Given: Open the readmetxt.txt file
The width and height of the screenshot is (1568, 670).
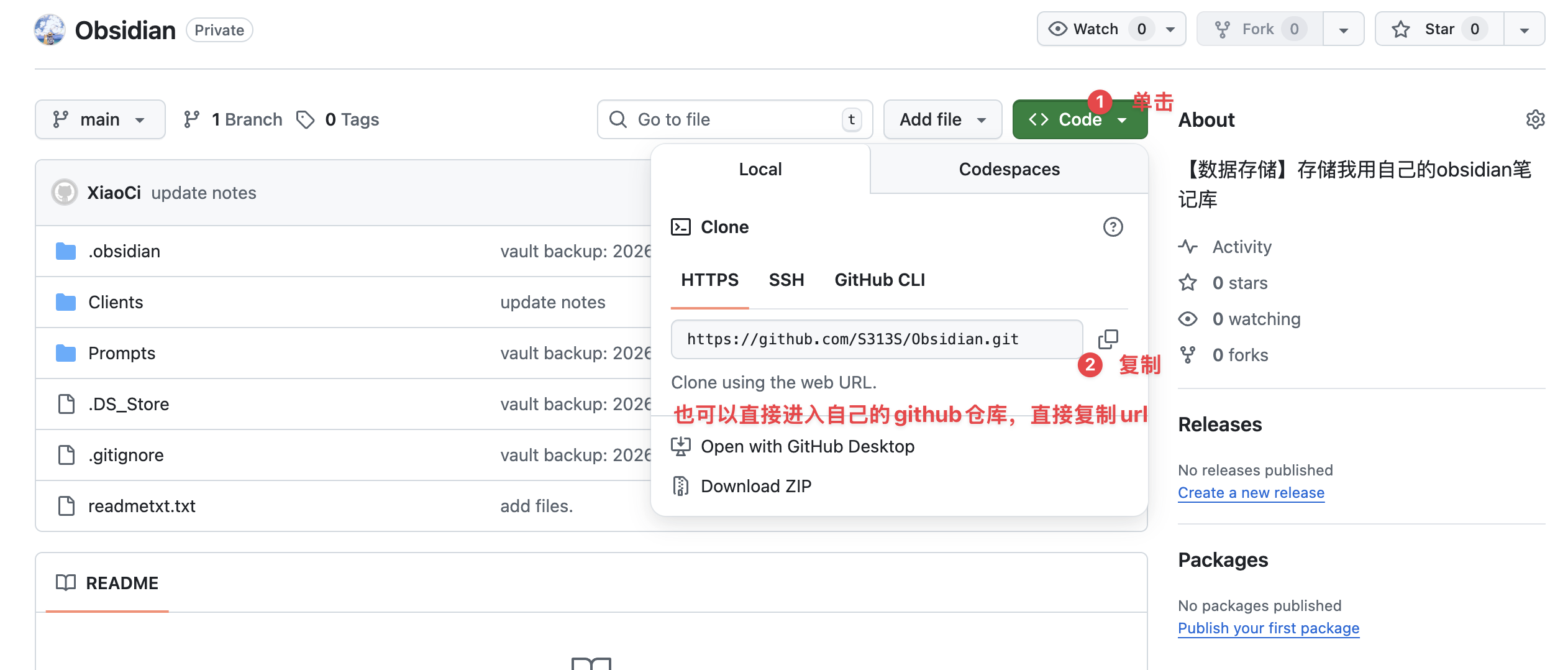Looking at the screenshot, I should (x=142, y=506).
